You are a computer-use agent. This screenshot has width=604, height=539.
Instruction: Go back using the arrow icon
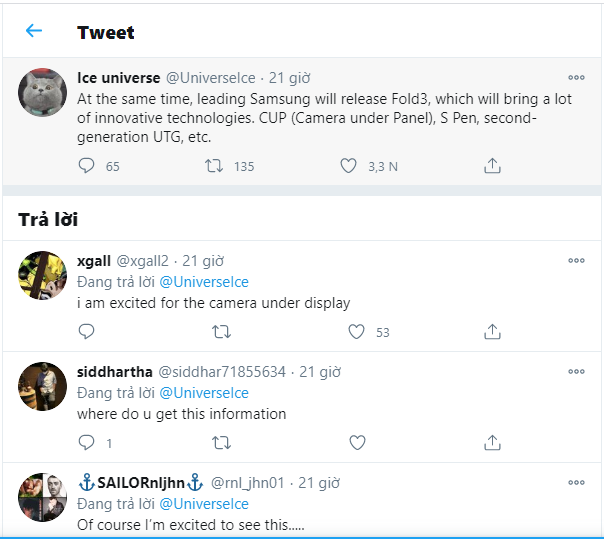(x=34, y=31)
